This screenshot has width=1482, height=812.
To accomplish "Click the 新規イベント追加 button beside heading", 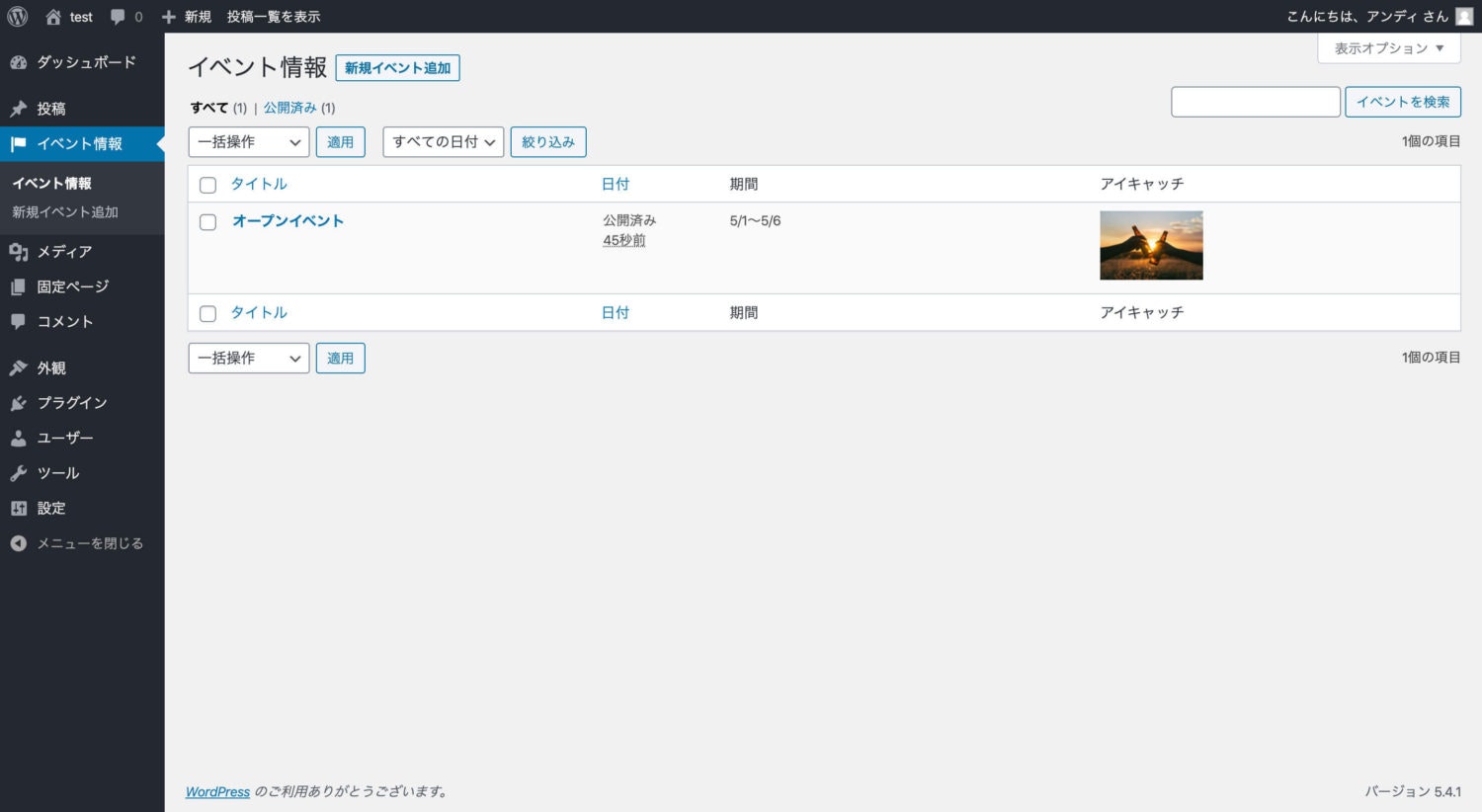I will click(397, 68).
